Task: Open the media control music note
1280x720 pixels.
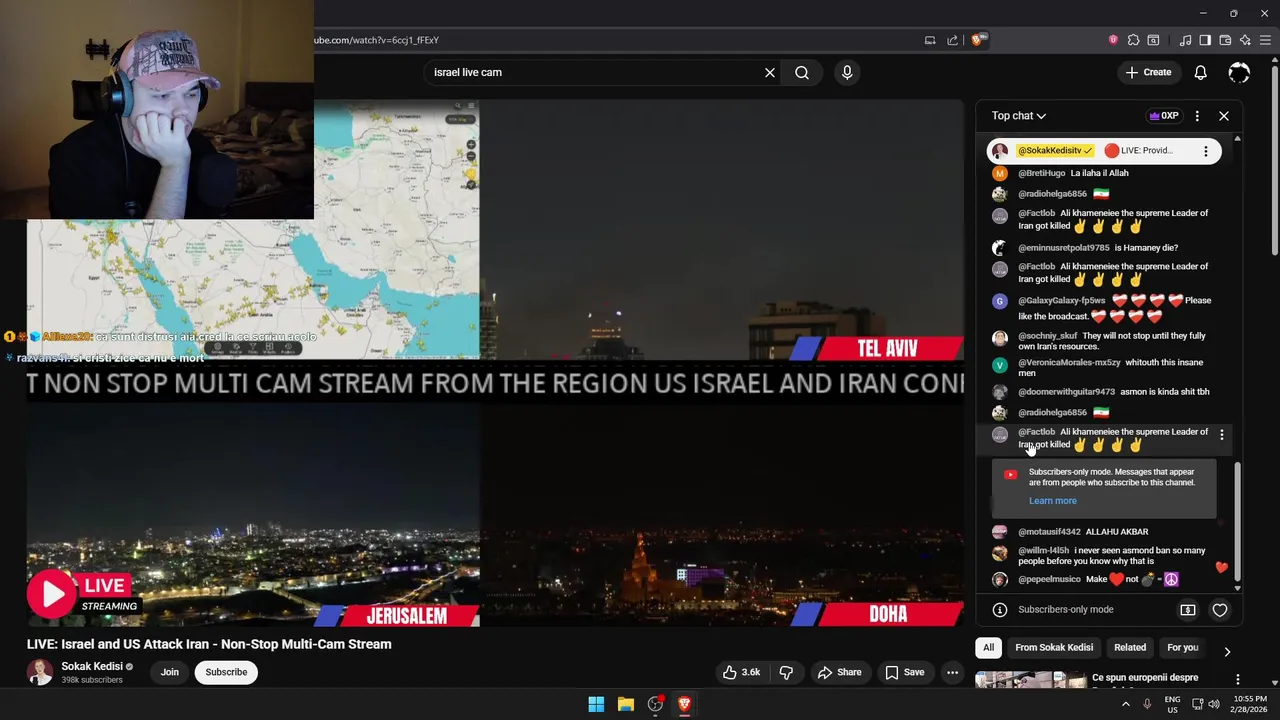Action: [x=1185, y=40]
